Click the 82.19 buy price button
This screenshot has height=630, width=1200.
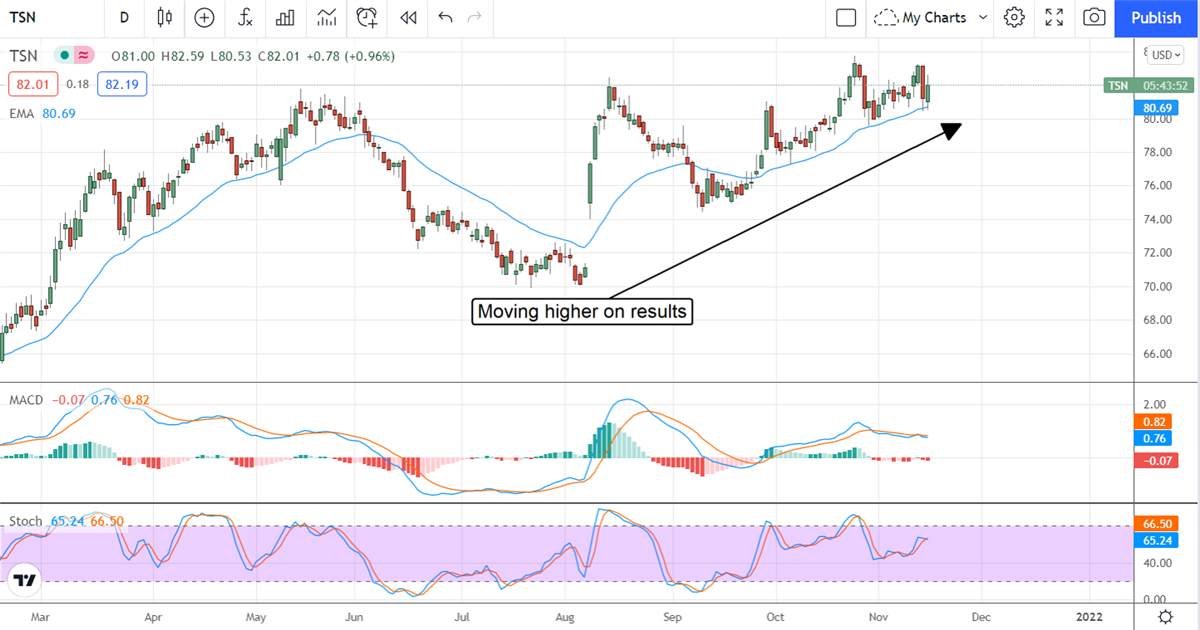click(x=122, y=84)
